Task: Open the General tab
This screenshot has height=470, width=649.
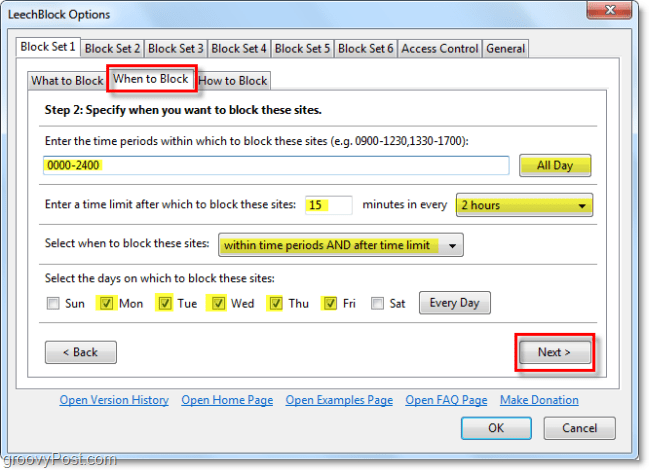Action: pos(505,49)
